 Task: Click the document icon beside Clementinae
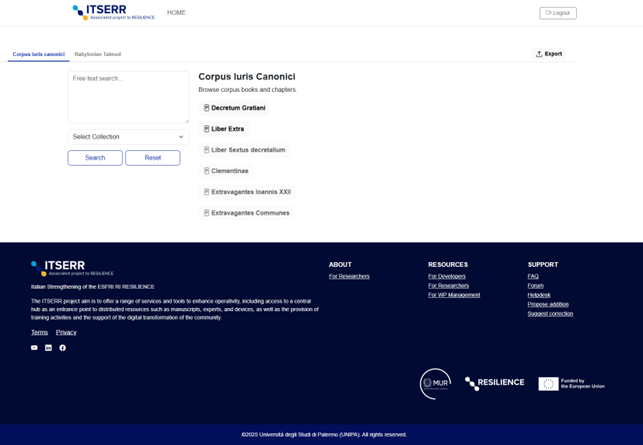(x=207, y=171)
